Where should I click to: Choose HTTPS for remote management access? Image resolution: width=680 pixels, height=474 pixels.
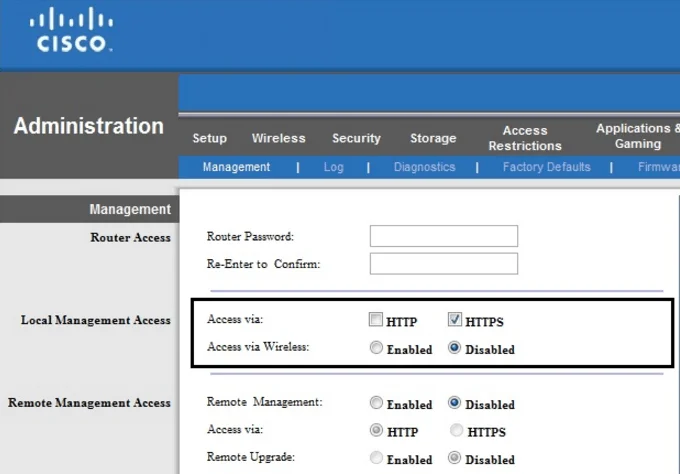tap(456, 431)
